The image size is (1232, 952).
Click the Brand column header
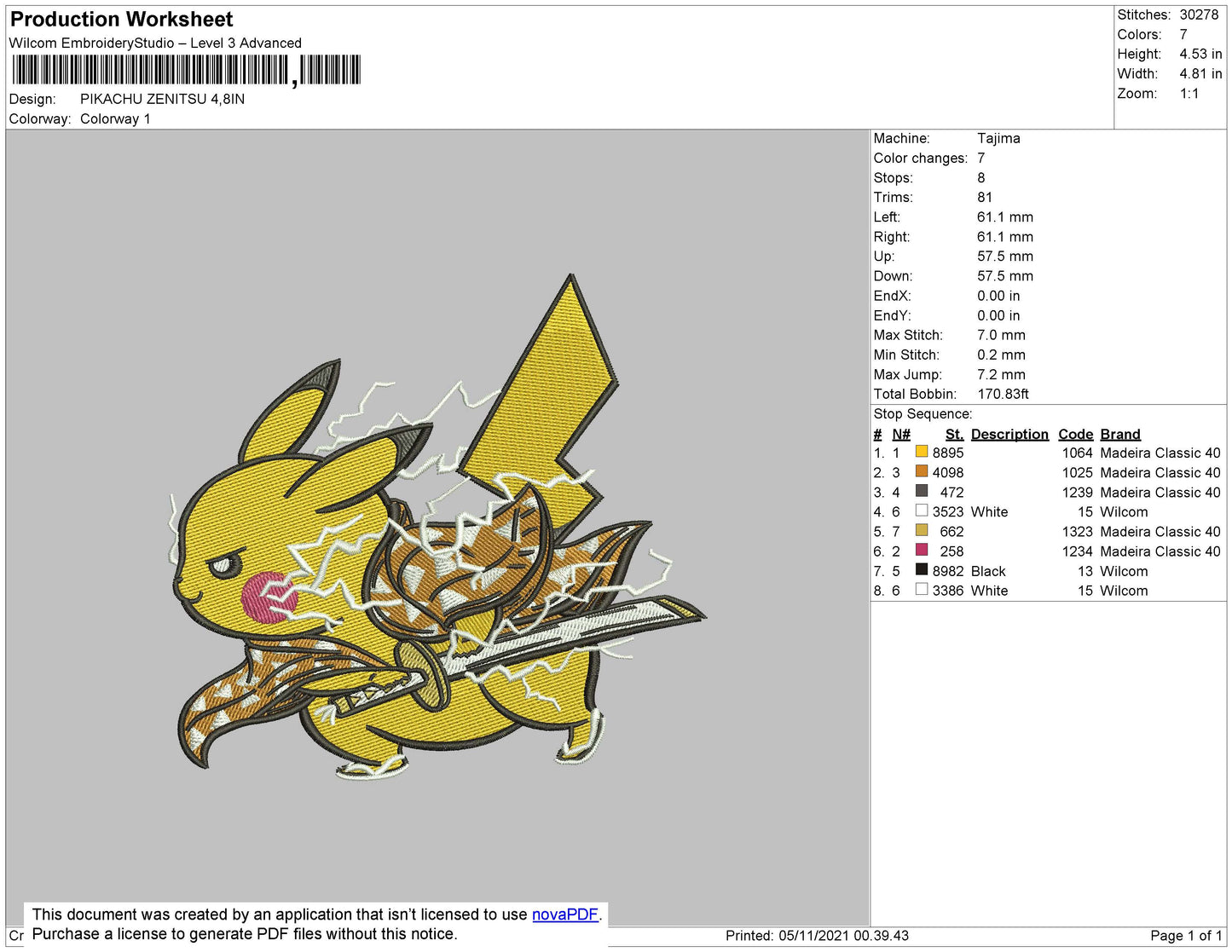[x=1119, y=434]
